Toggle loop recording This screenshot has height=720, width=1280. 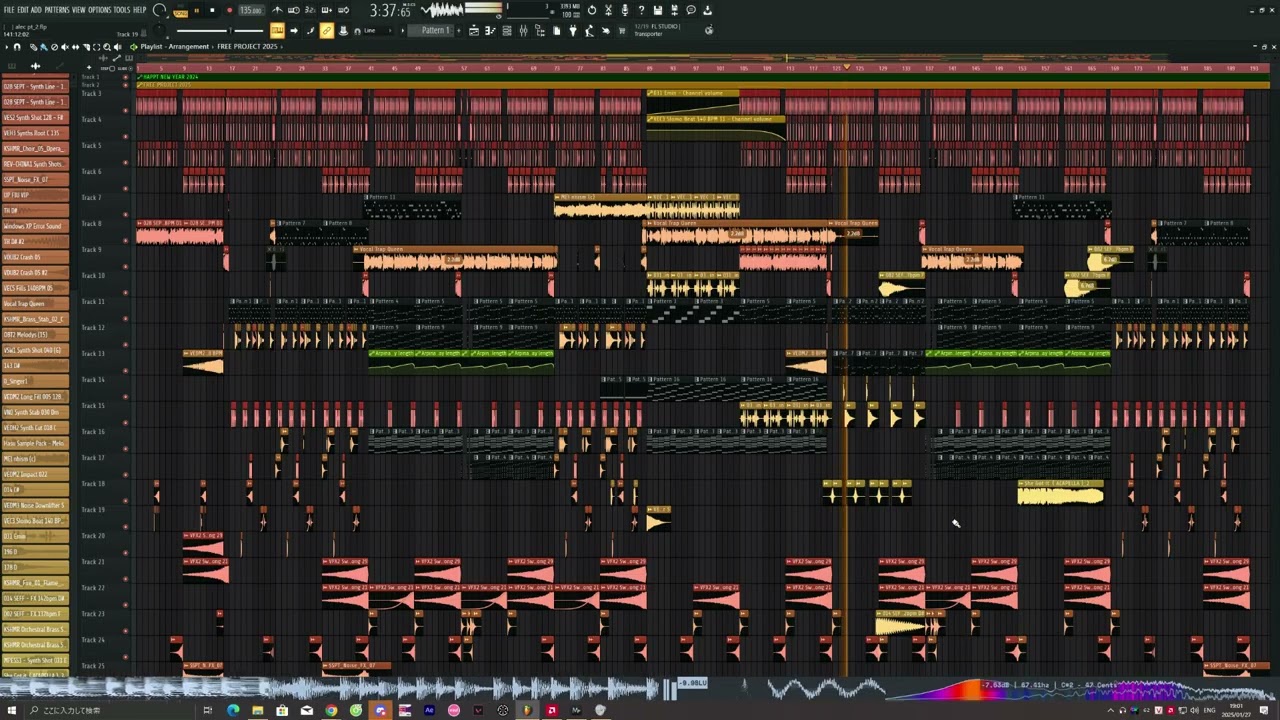[x=344, y=10]
